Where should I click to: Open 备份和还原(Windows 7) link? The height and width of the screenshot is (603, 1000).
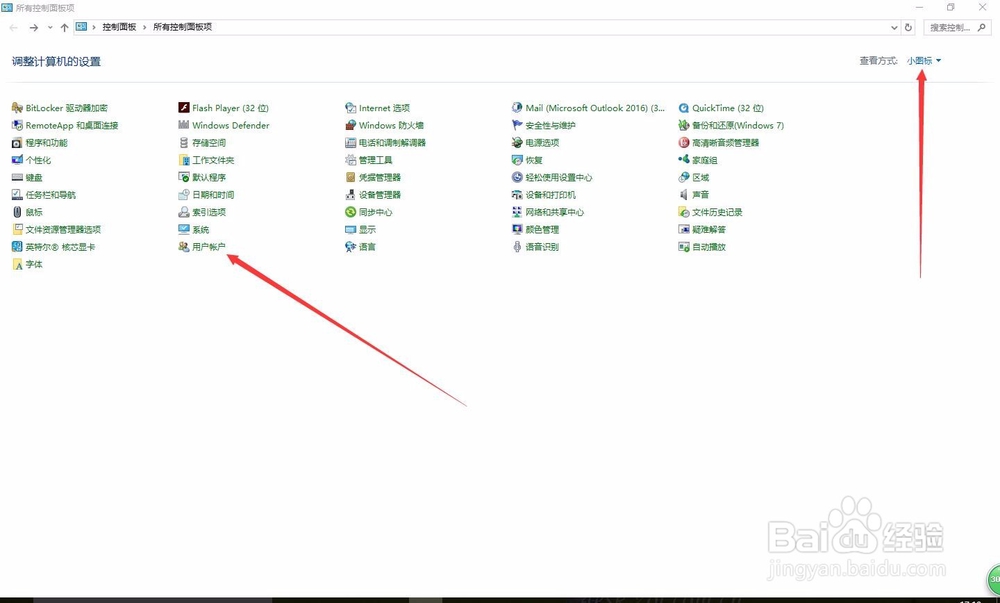click(737, 126)
